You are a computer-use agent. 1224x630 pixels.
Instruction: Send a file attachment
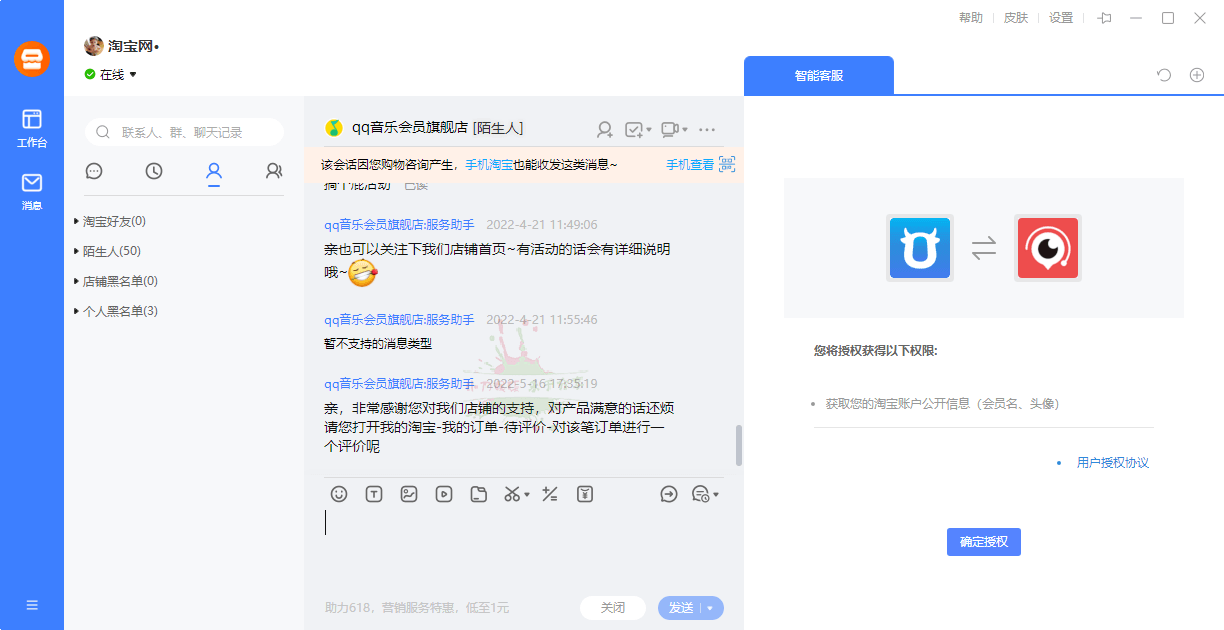(478, 493)
